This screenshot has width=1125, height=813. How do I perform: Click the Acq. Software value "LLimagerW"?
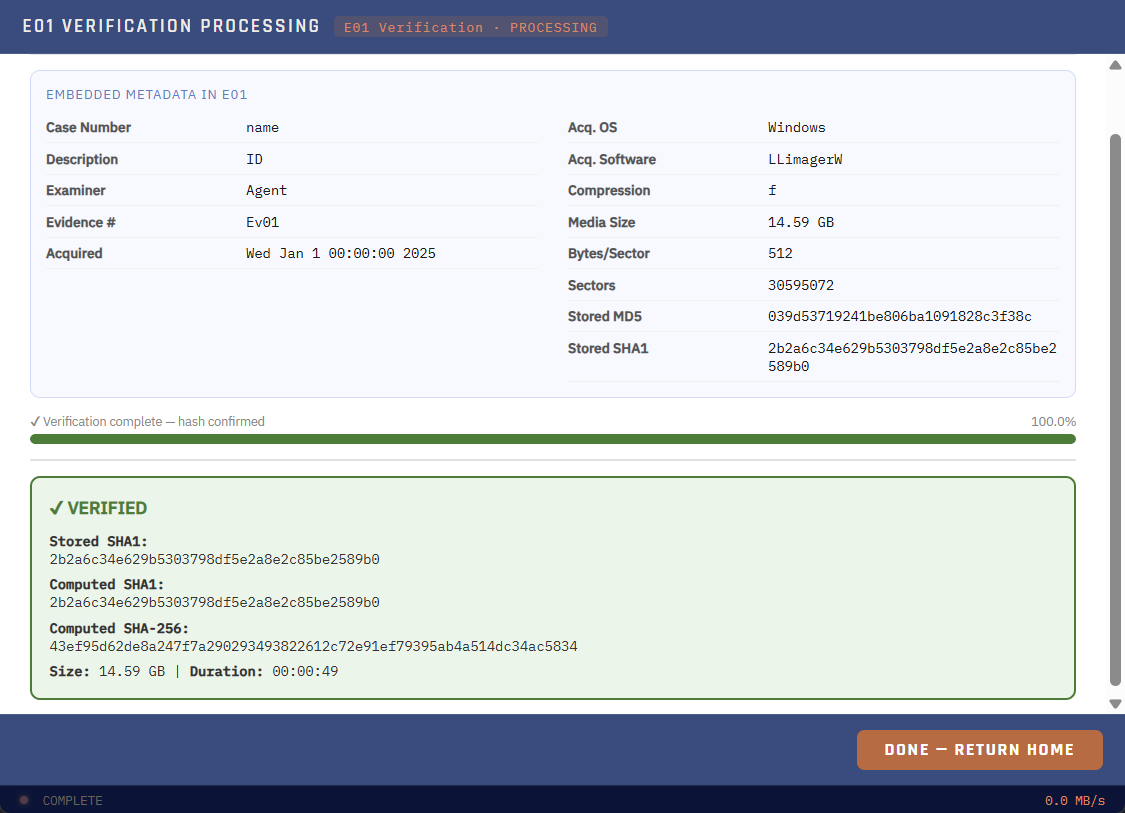pyautogui.click(x=805, y=159)
